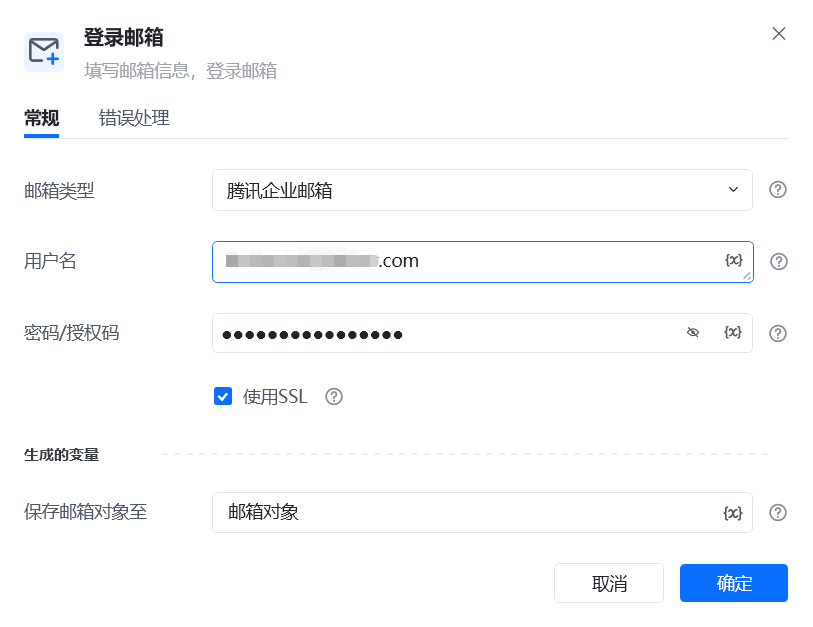The height and width of the screenshot is (627, 813).
Task: Click the 用户名 resize grip handle
Action: [x=747, y=276]
